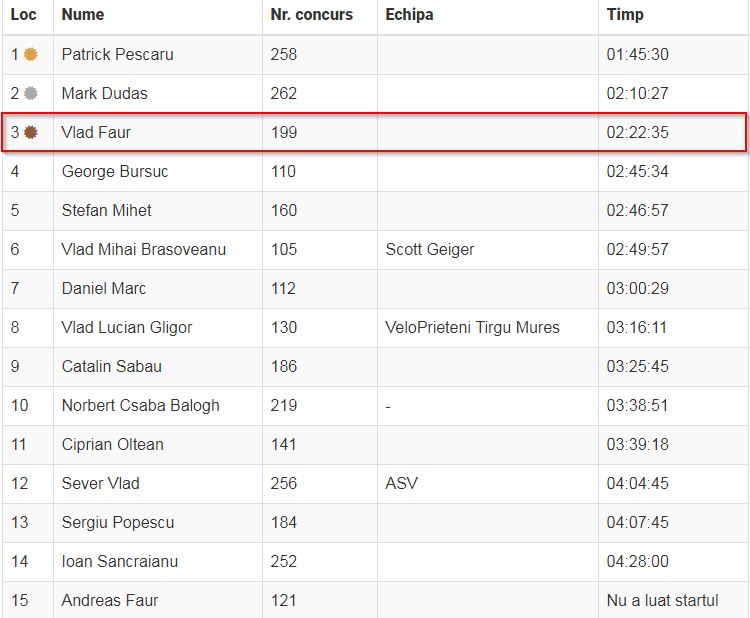Select the Loc column header
This screenshot has width=750, height=618.
click(x=23, y=14)
